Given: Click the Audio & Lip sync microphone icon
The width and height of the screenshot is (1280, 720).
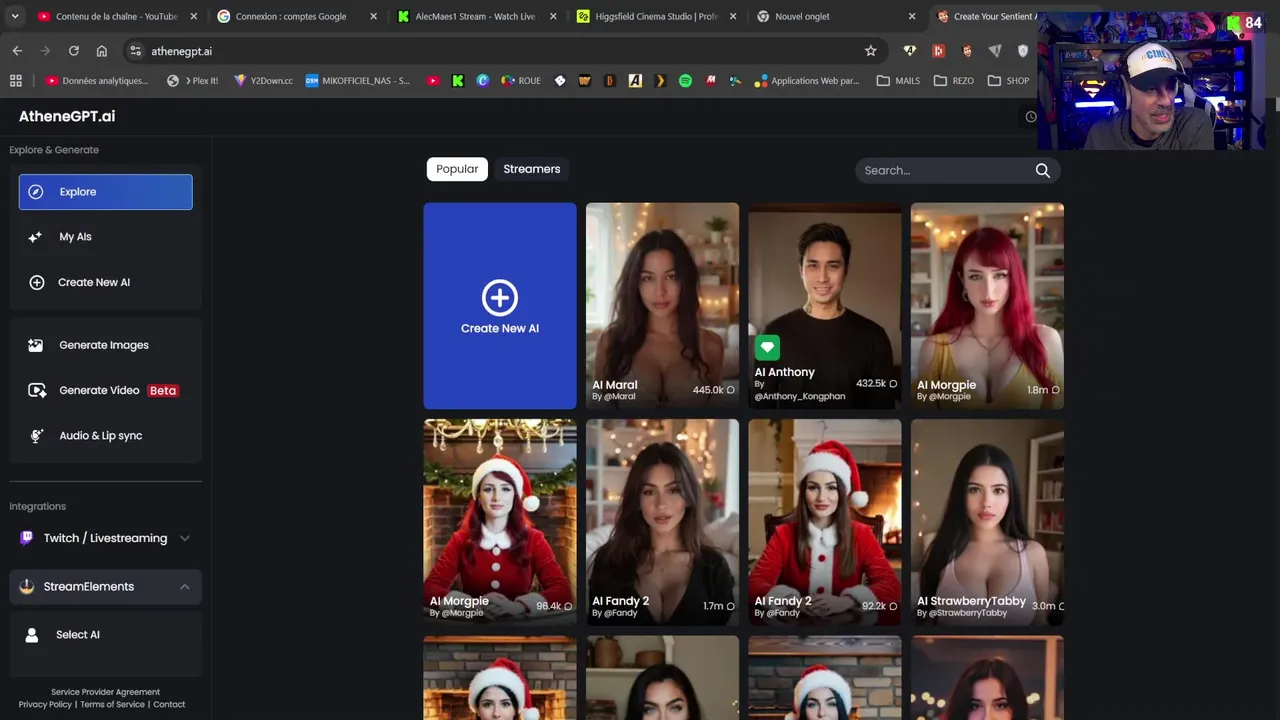Looking at the screenshot, I should tap(36, 436).
